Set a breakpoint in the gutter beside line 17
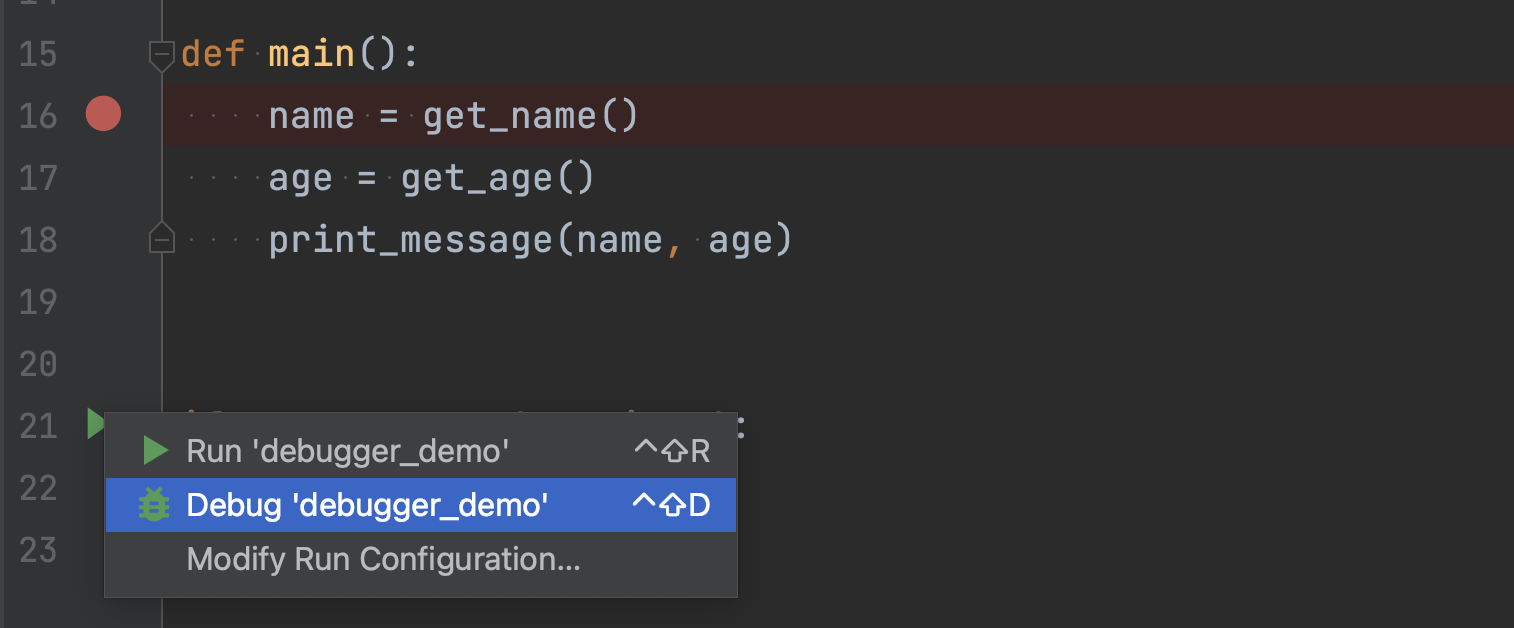Image resolution: width=1514 pixels, height=628 pixels. coord(103,177)
